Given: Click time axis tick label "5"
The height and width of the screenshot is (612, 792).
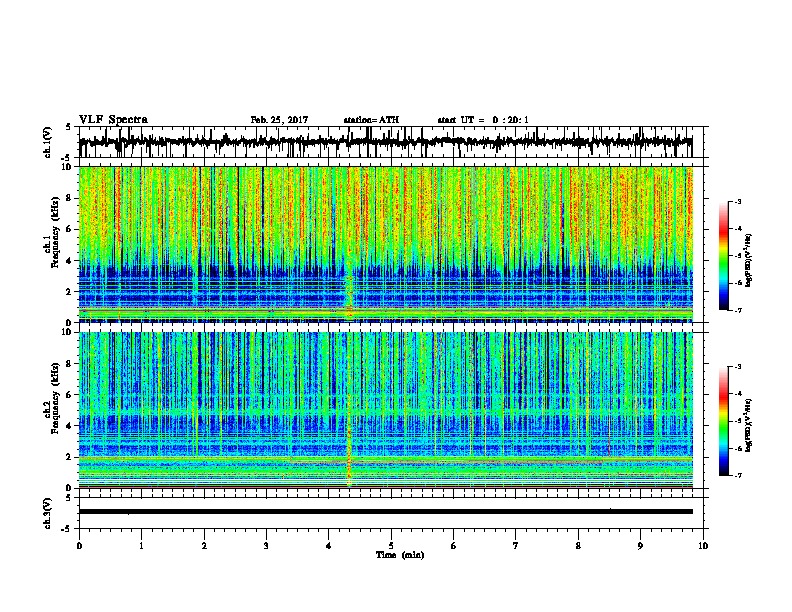Looking at the screenshot, I should point(391,546).
